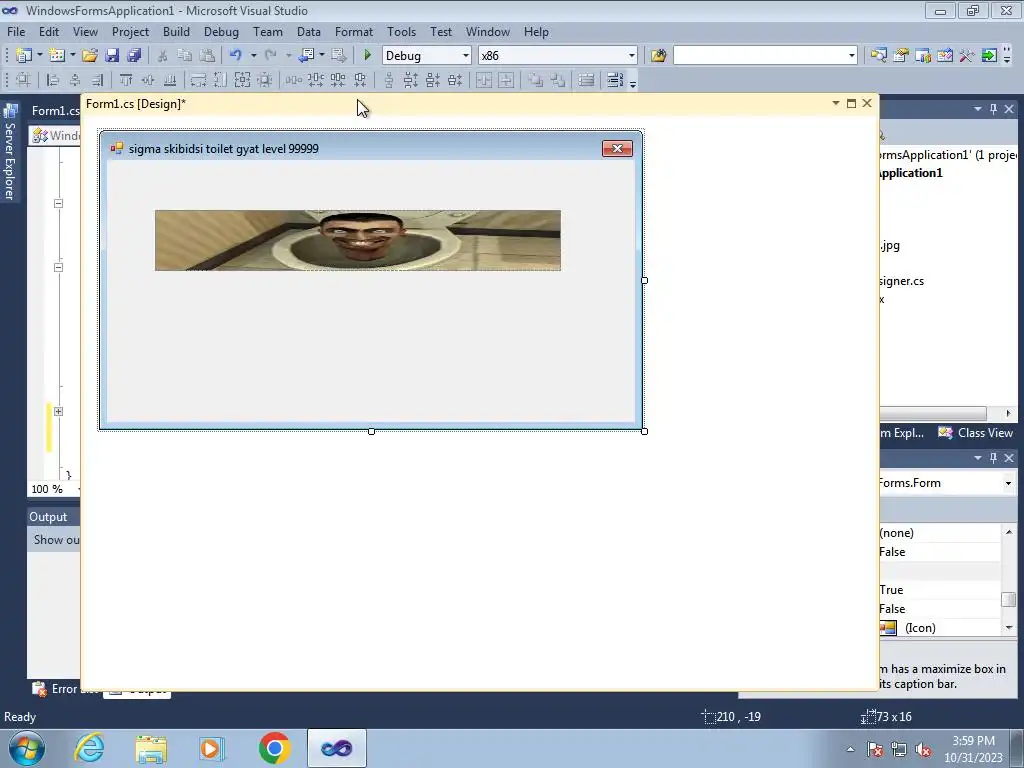Open the Layout toolbar options arrow
1024x768 pixels.
pyautogui.click(x=632, y=82)
